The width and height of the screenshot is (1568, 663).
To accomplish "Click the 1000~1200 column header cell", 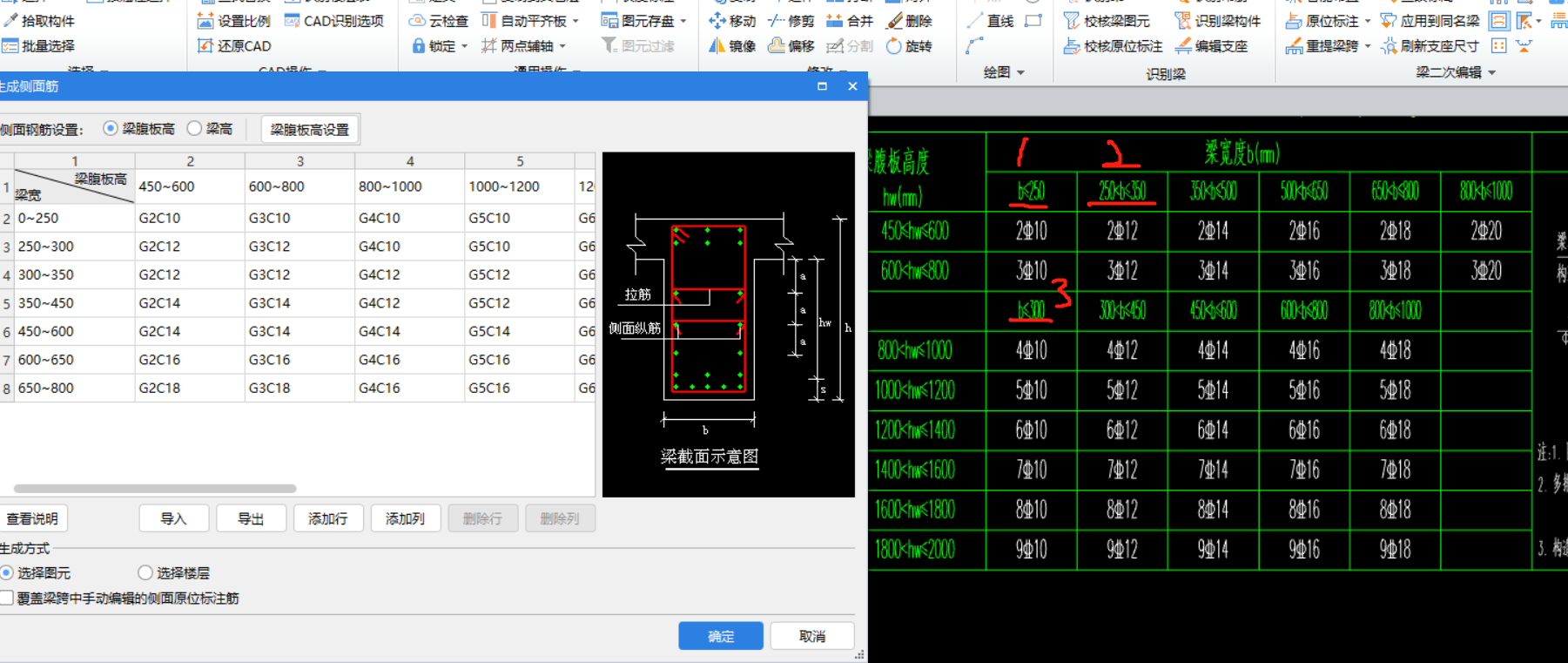I will tap(519, 186).
